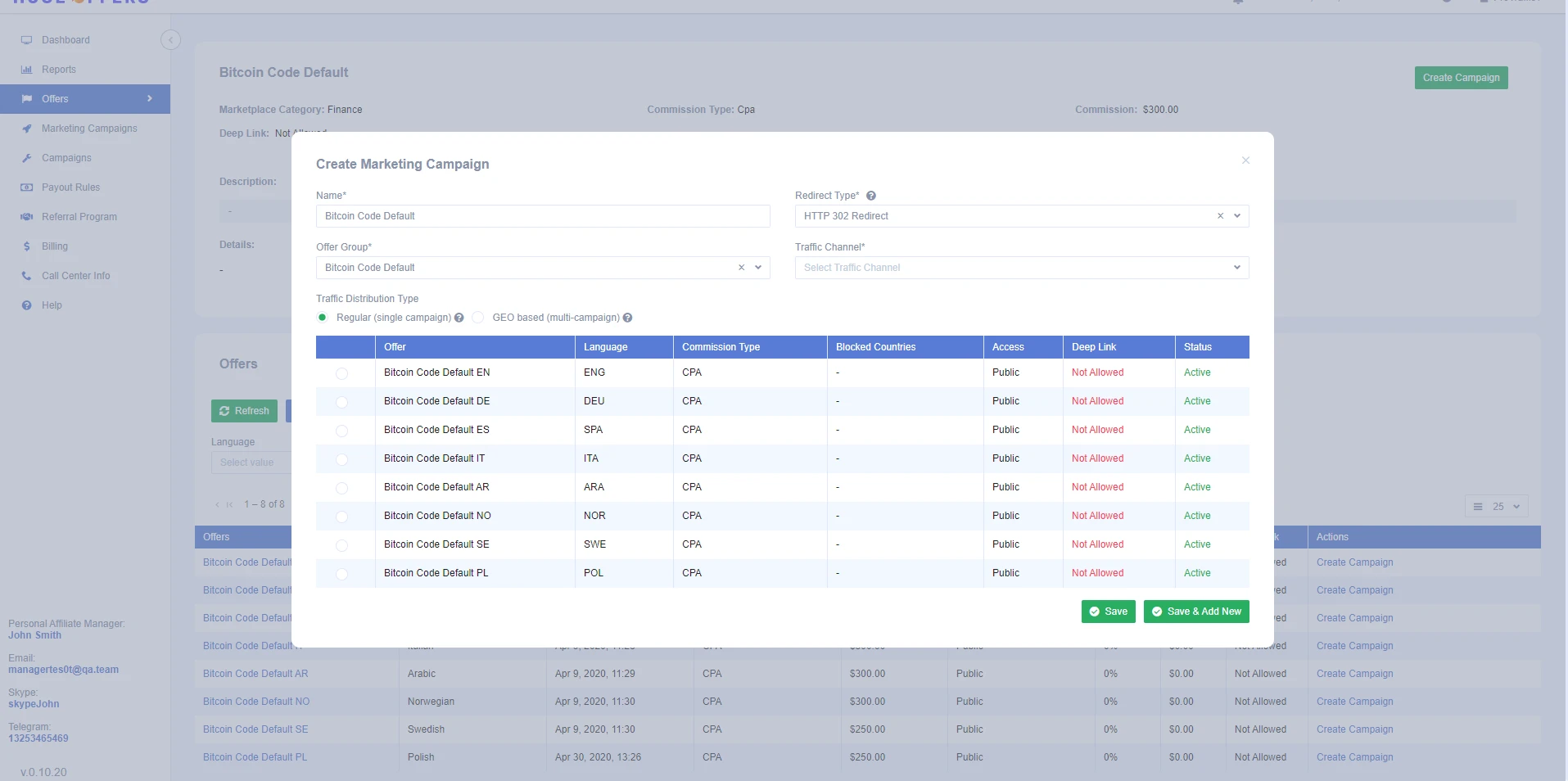The image size is (1568, 781).
Task: Select Regular (single campaign) distribution type
Action: [x=323, y=318]
